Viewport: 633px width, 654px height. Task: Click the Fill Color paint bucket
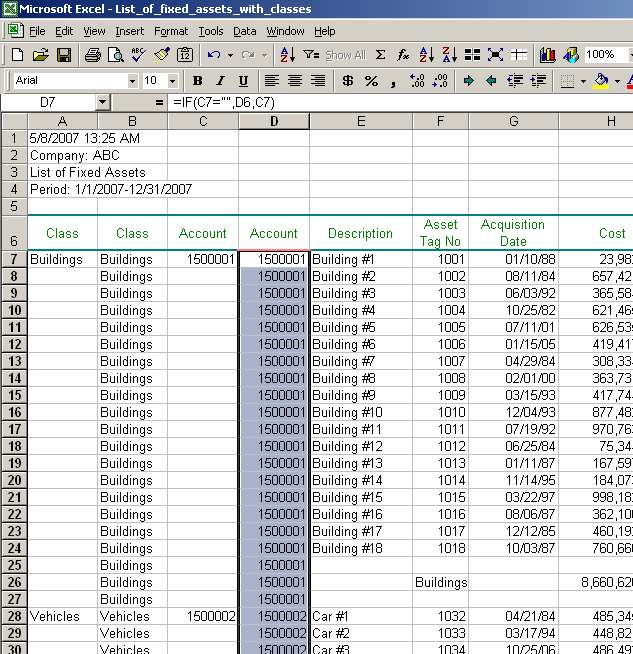click(601, 80)
